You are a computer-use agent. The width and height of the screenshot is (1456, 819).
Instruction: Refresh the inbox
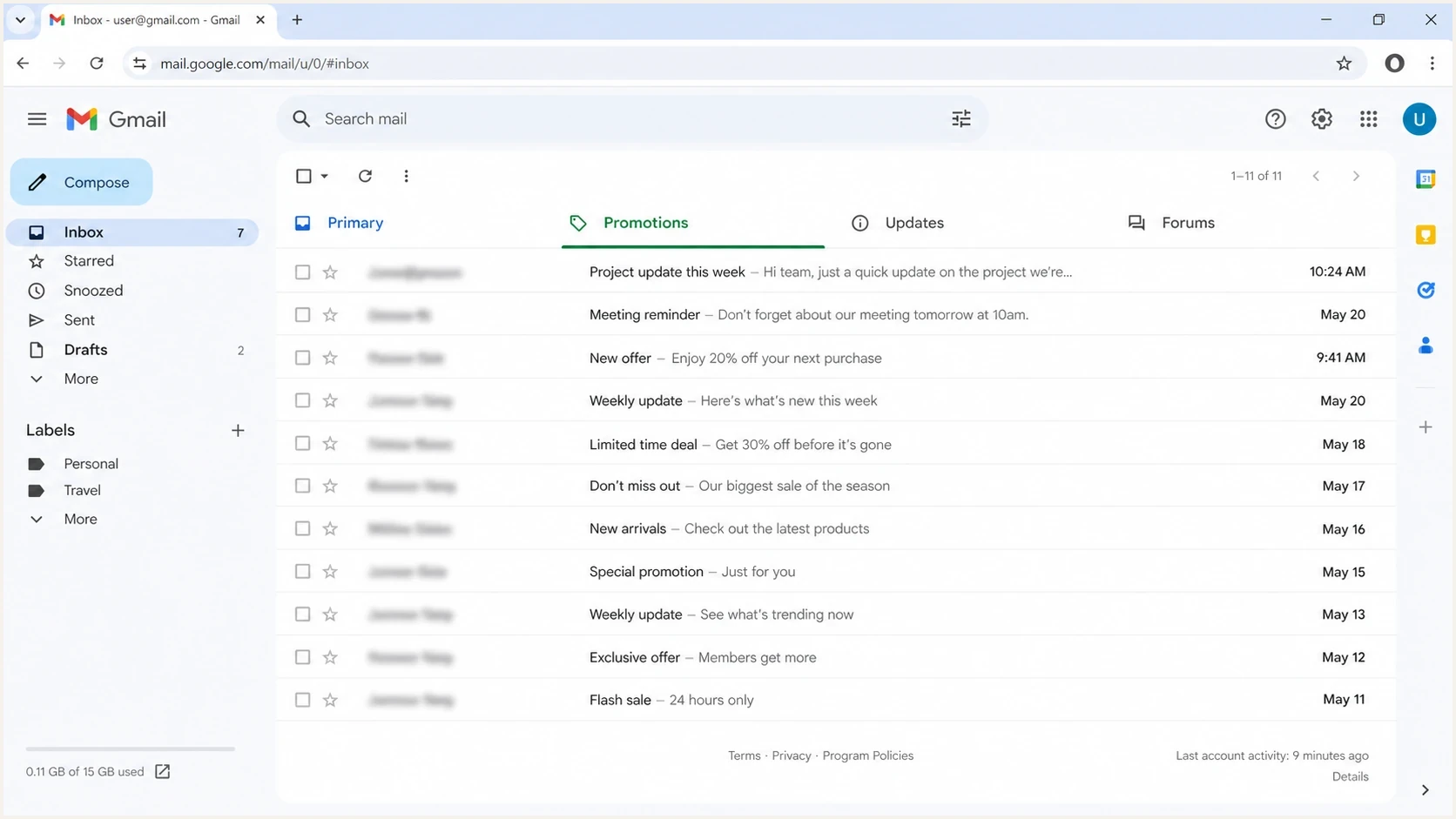[x=365, y=176]
